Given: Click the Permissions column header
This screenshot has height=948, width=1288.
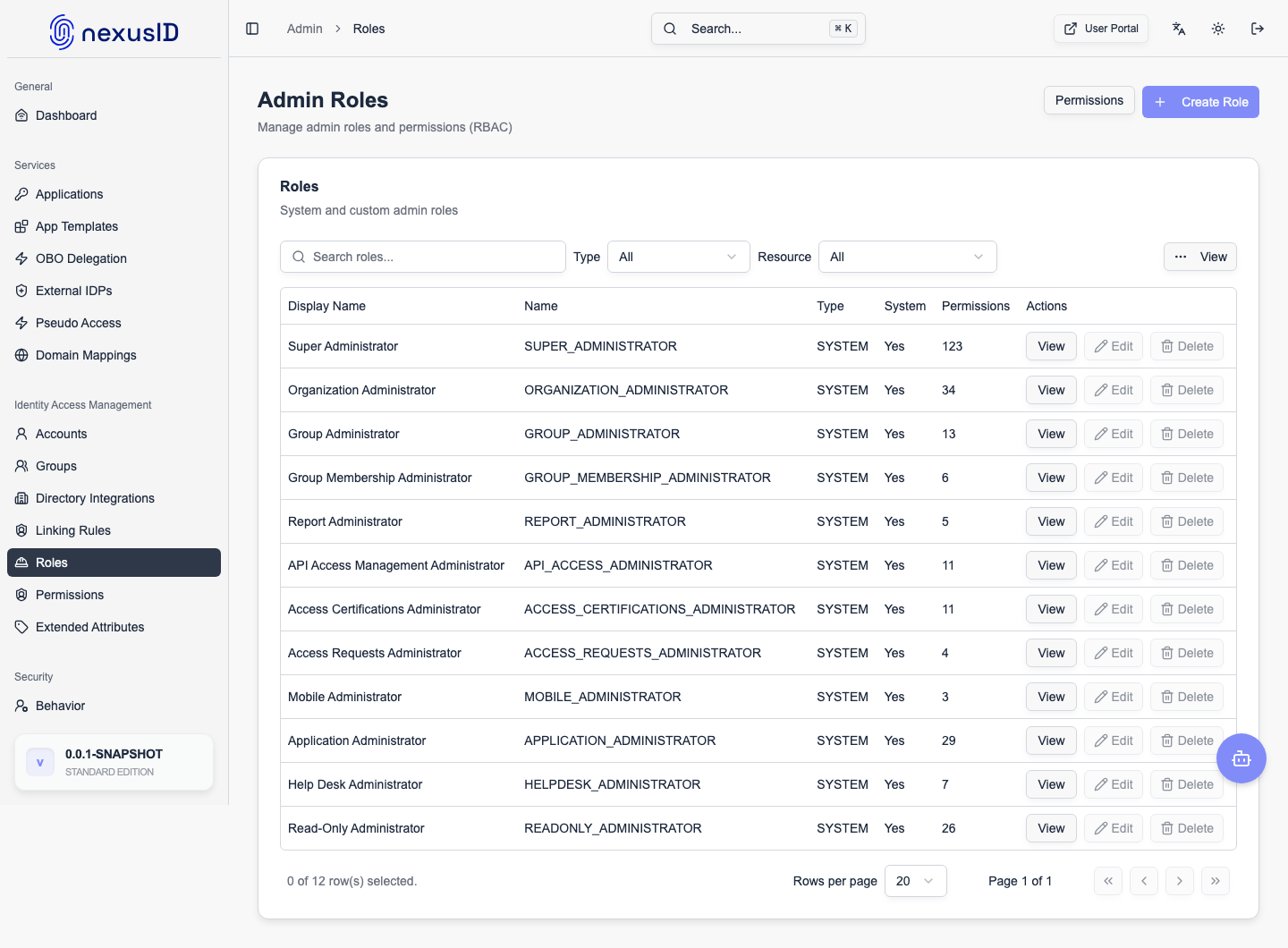Looking at the screenshot, I should coord(976,306).
